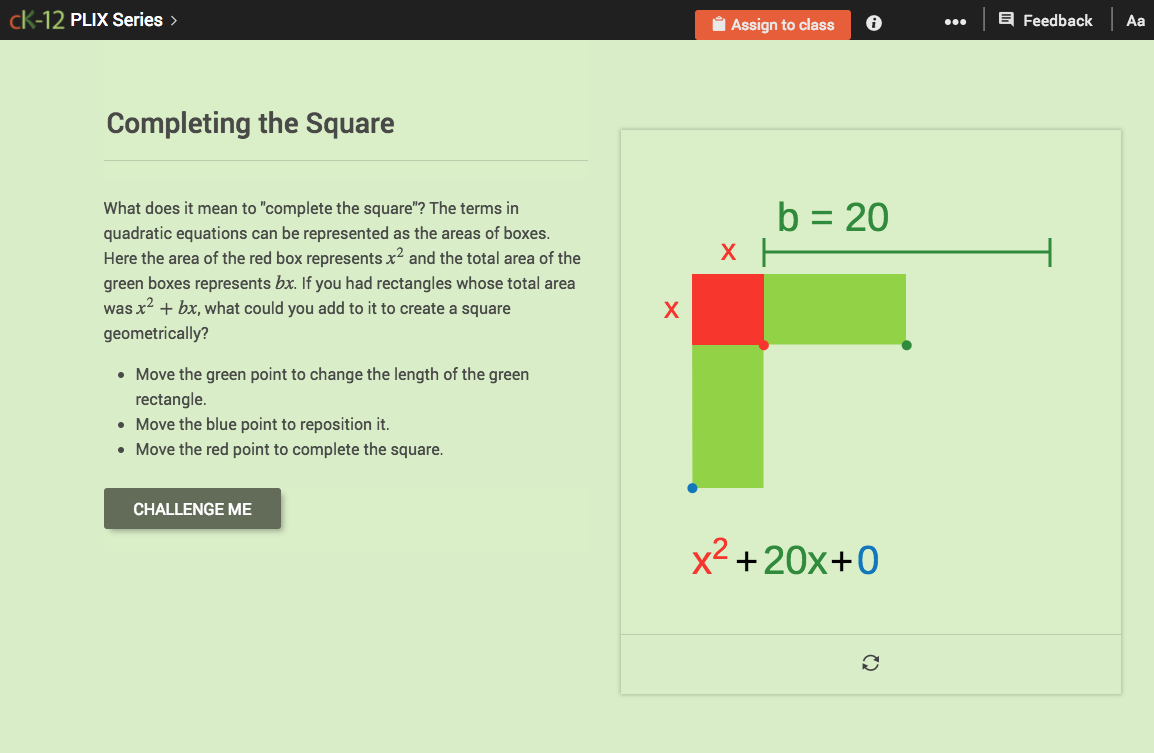Click the horizontal green rectangle
The image size is (1154, 753).
pyautogui.click(x=835, y=308)
